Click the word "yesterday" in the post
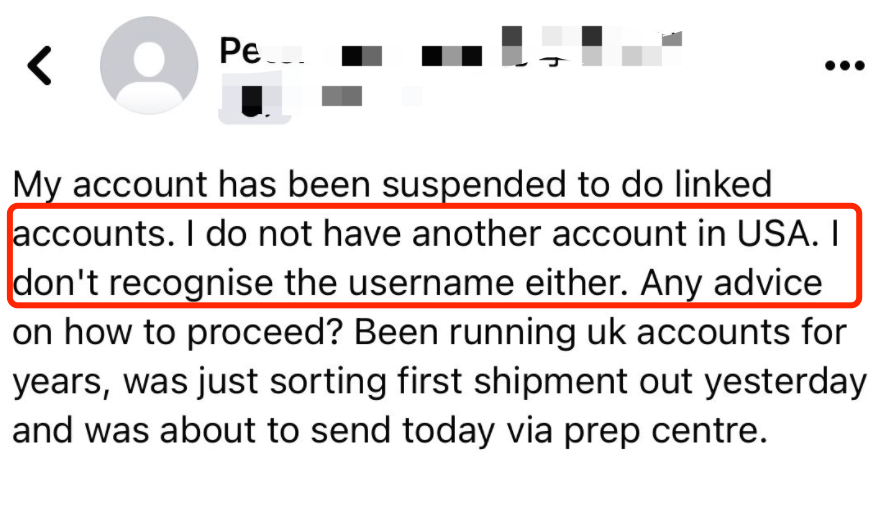890x514 pixels. coord(786,381)
